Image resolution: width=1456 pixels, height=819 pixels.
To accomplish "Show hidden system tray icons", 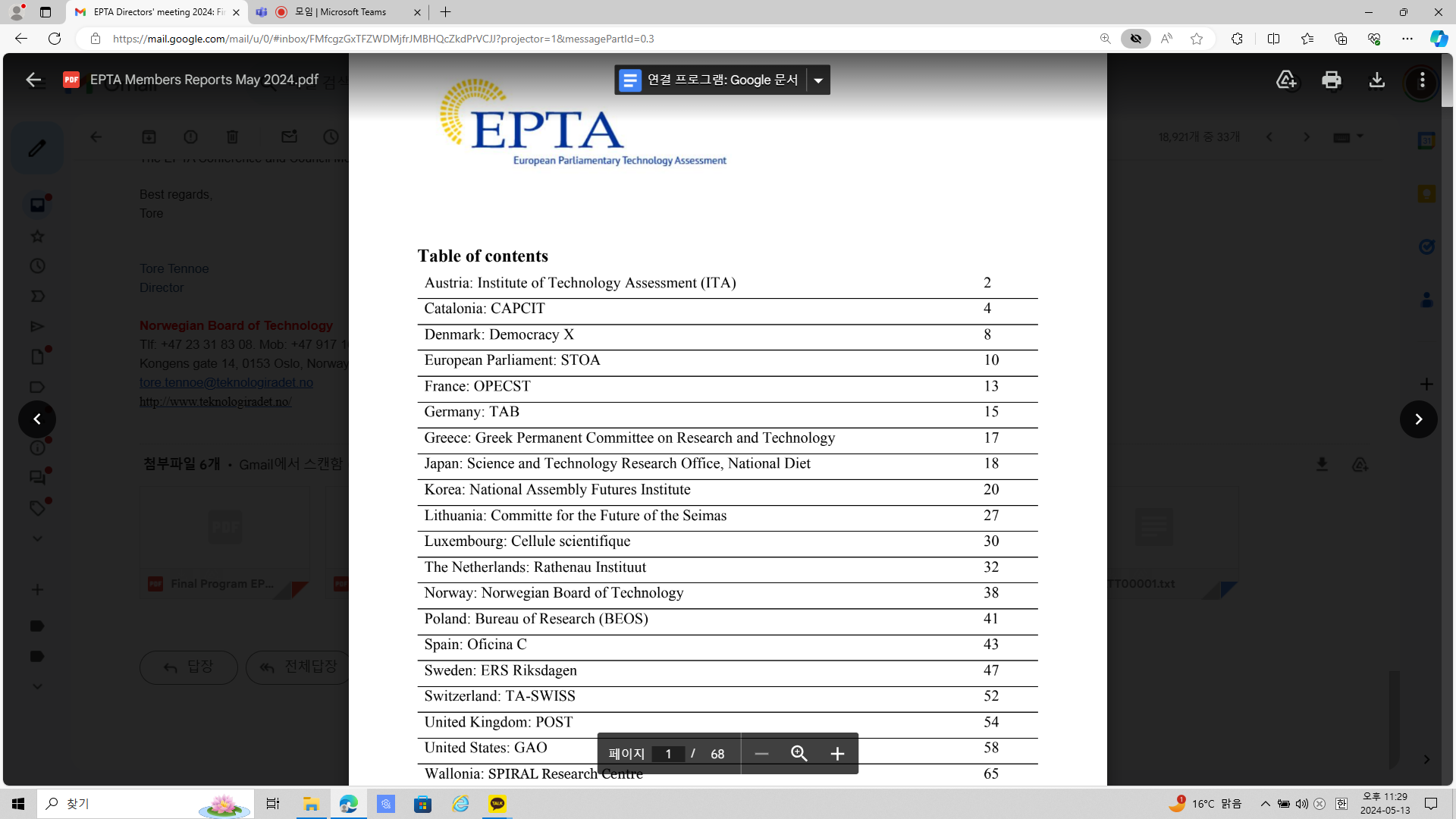I will click(1265, 804).
